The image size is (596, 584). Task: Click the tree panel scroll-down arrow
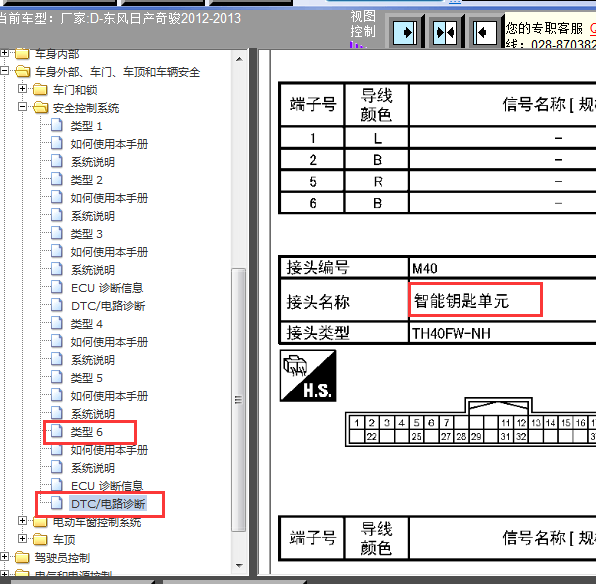click(x=239, y=565)
